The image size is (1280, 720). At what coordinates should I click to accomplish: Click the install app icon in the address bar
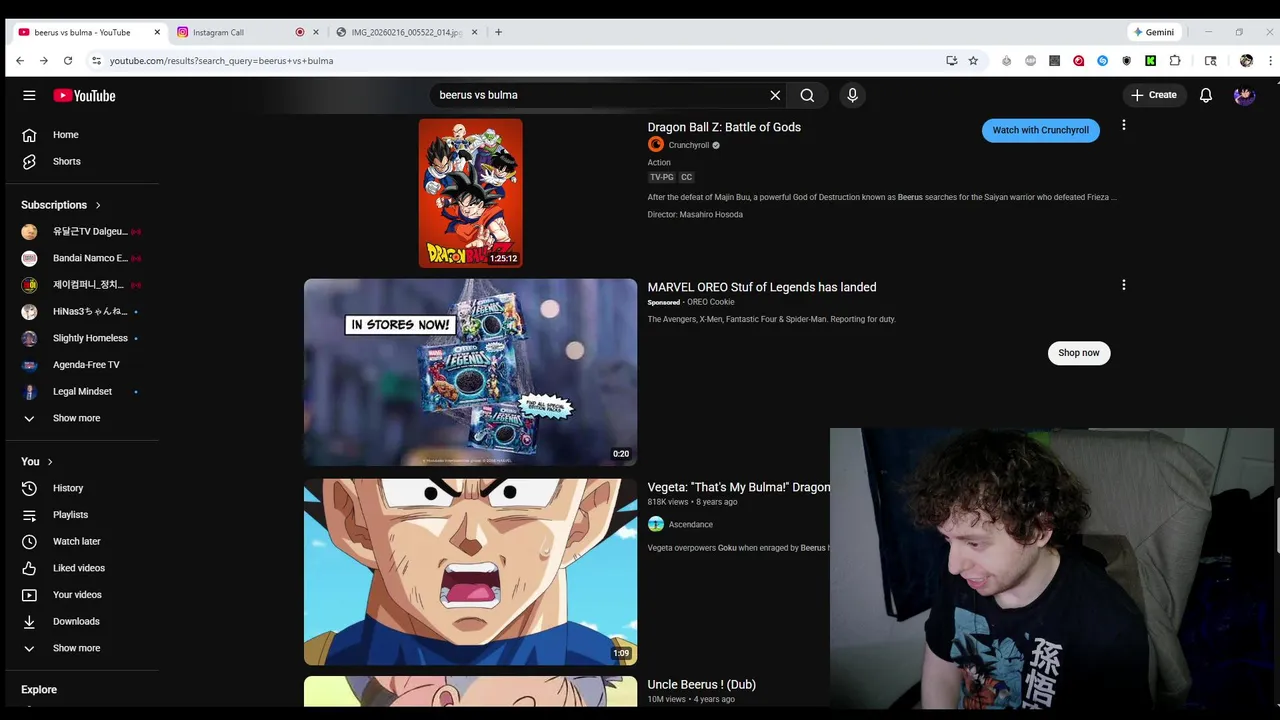pos(951,60)
